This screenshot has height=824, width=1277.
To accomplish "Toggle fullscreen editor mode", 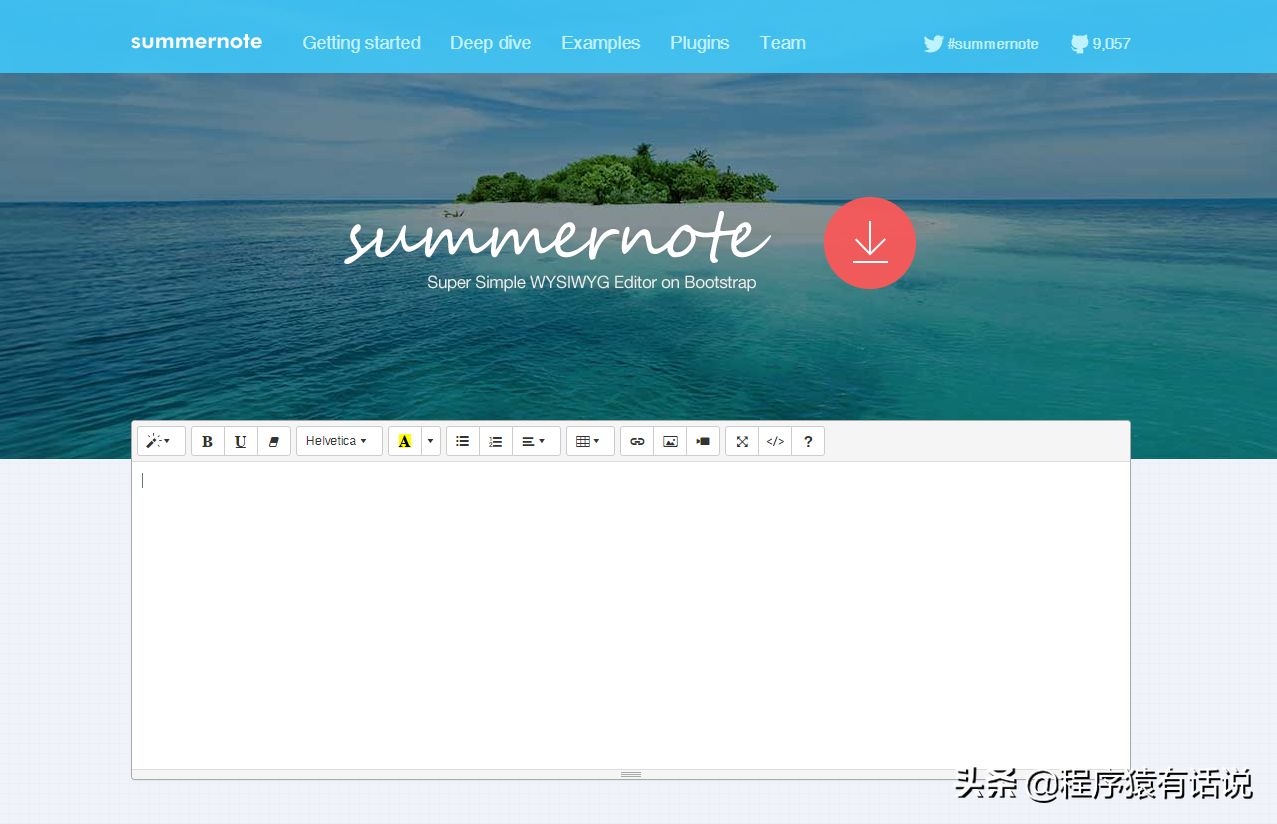I will (742, 441).
